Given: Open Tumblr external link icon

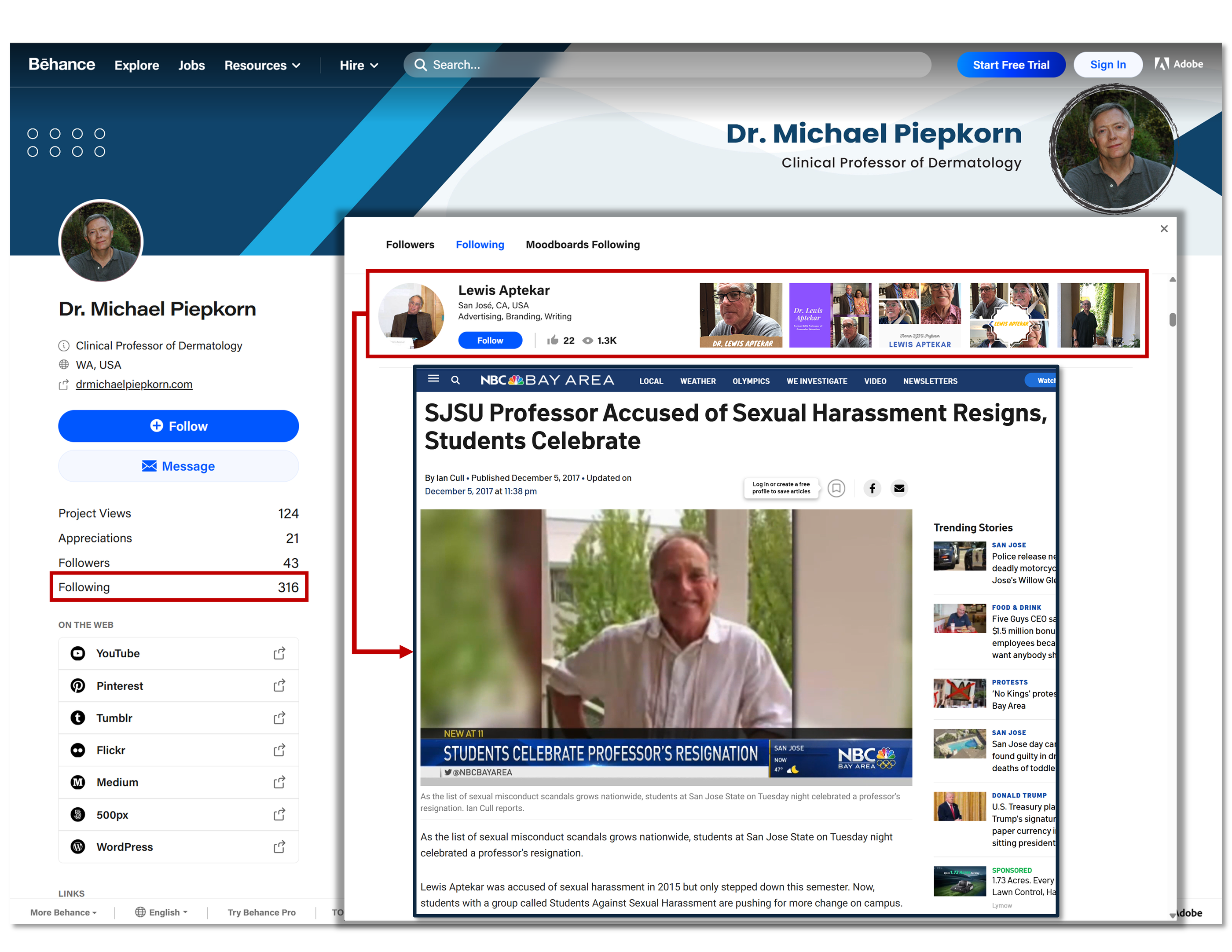Looking at the screenshot, I should coord(279,718).
